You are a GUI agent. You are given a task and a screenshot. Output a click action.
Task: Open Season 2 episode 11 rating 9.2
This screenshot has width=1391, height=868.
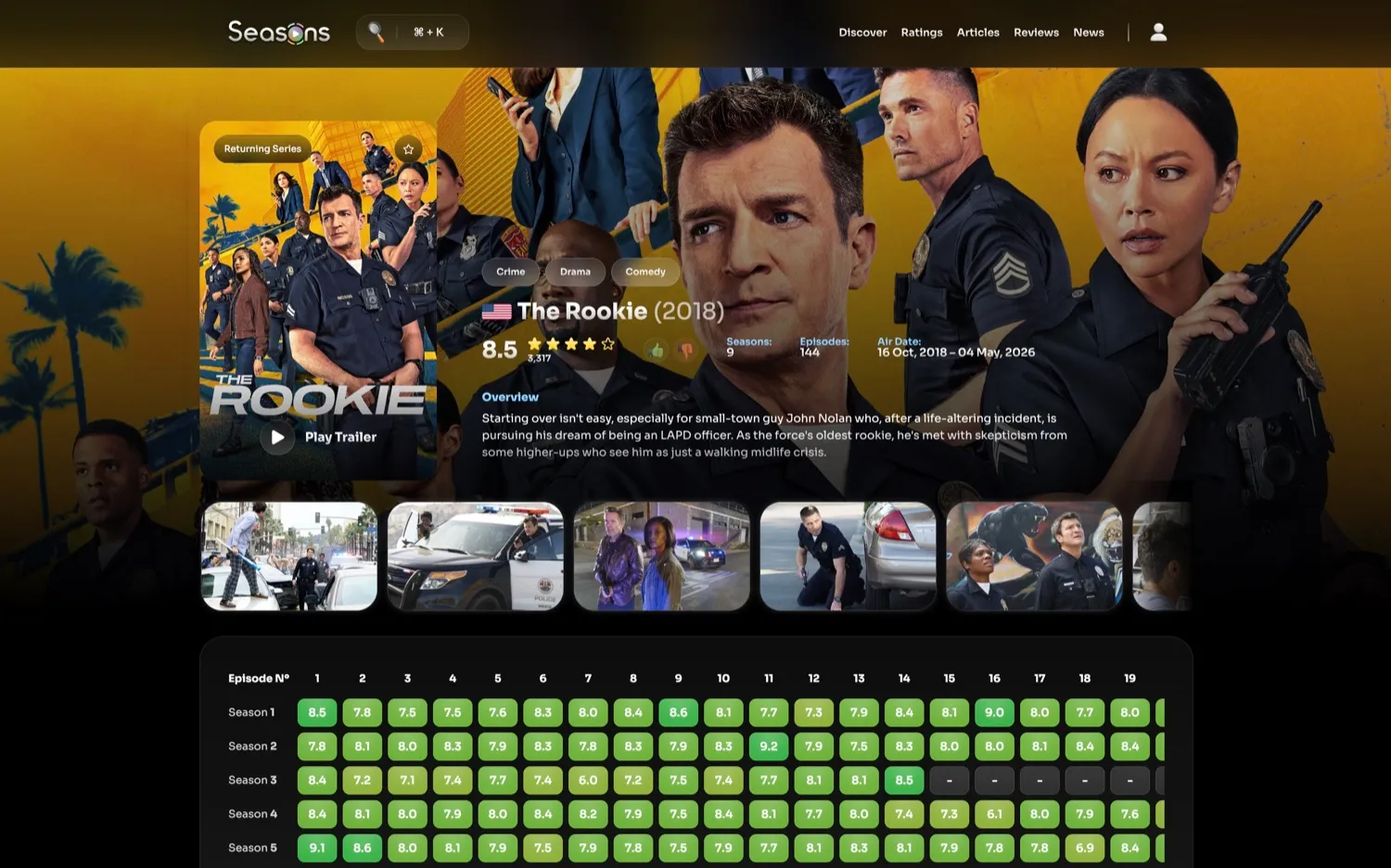coord(769,747)
